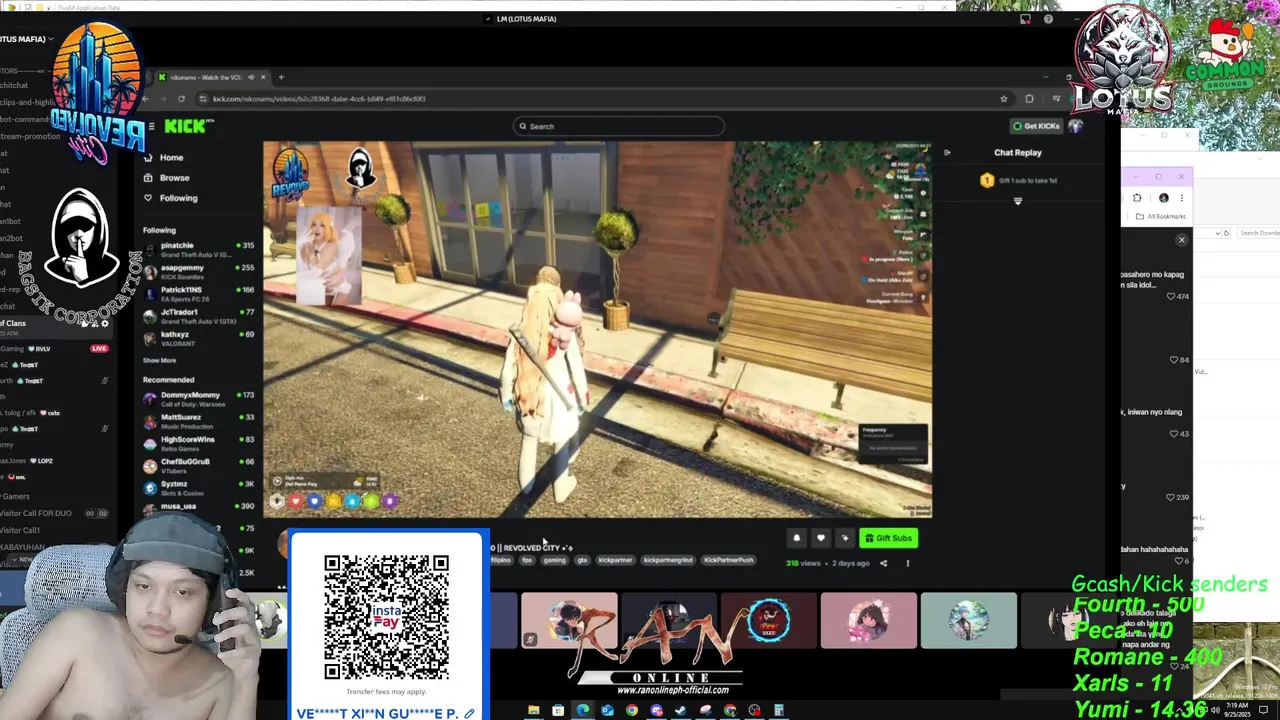
Task: Like the comment with 43 hearts
Action: [1173, 434]
